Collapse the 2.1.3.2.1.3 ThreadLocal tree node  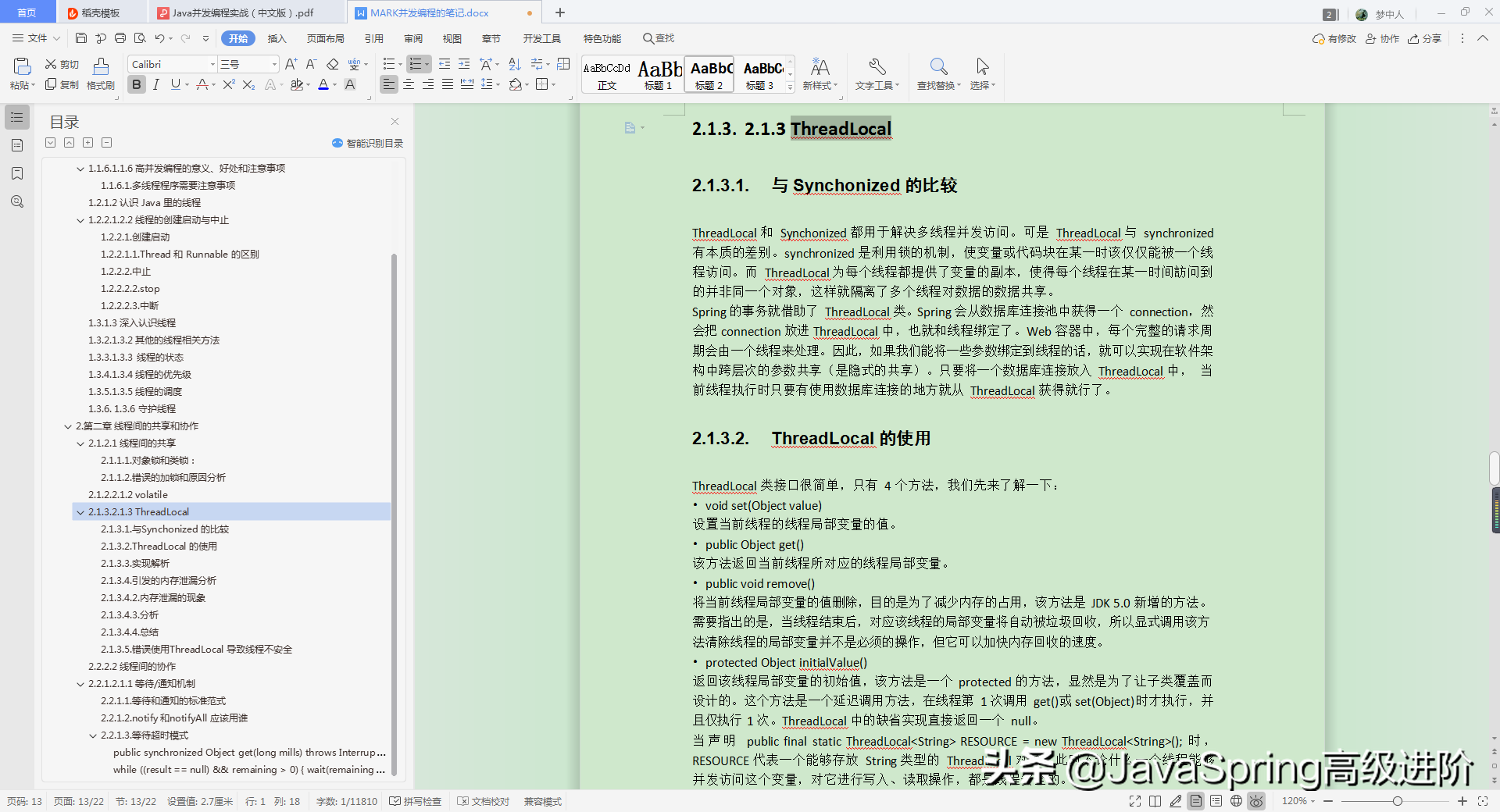tap(80, 512)
